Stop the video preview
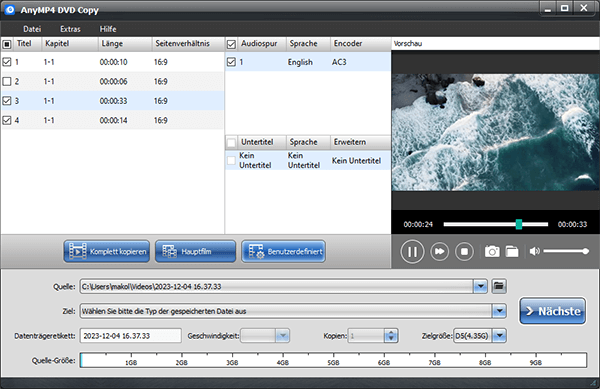The image size is (600, 389). pyautogui.click(x=464, y=251)
